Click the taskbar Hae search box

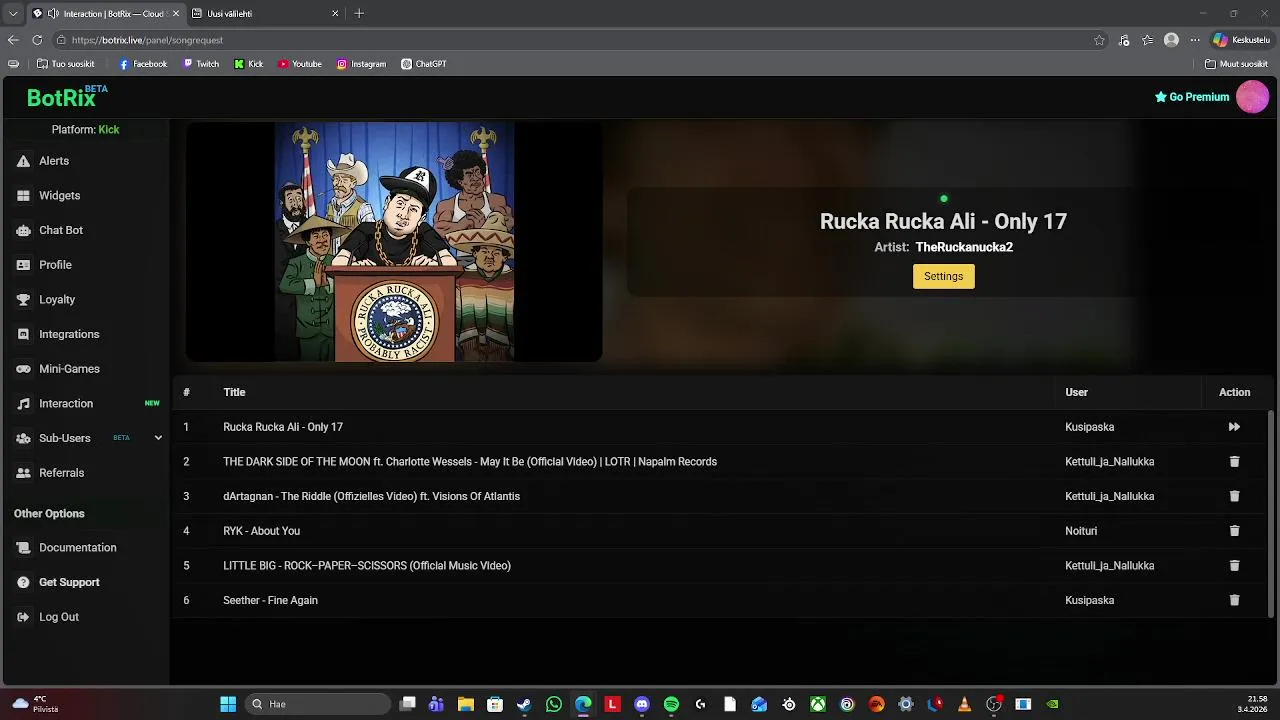tap(318, 704)
